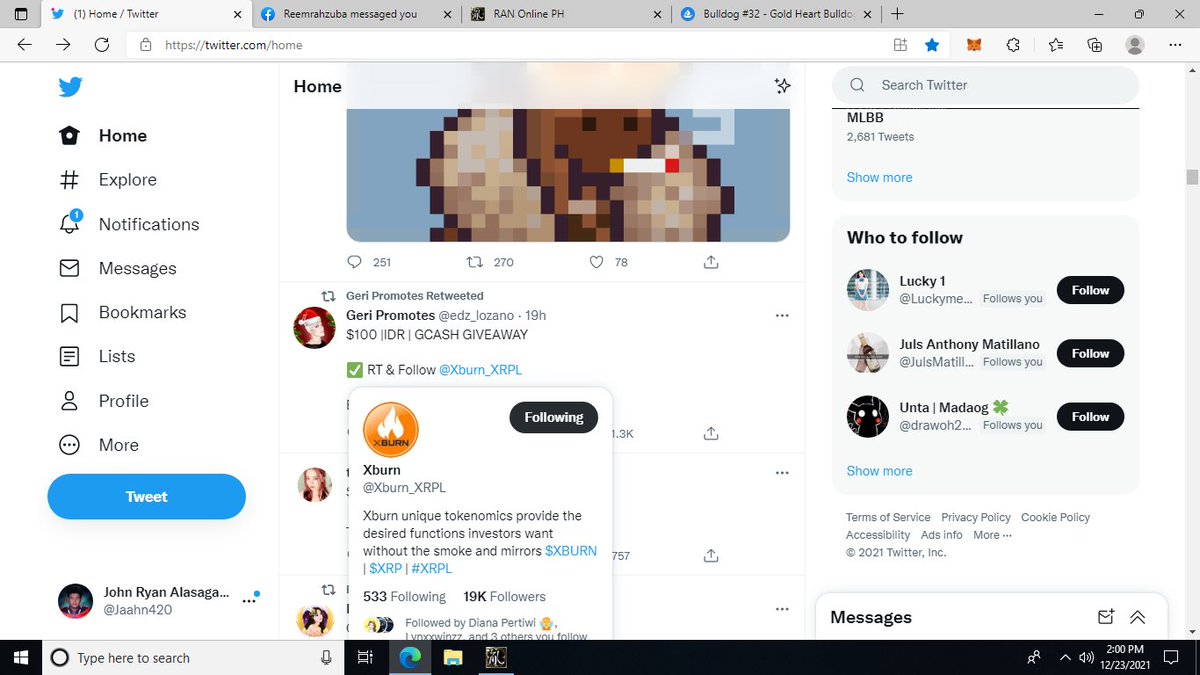
Task: Click the Search Twitter field
Action: (985, 85)
